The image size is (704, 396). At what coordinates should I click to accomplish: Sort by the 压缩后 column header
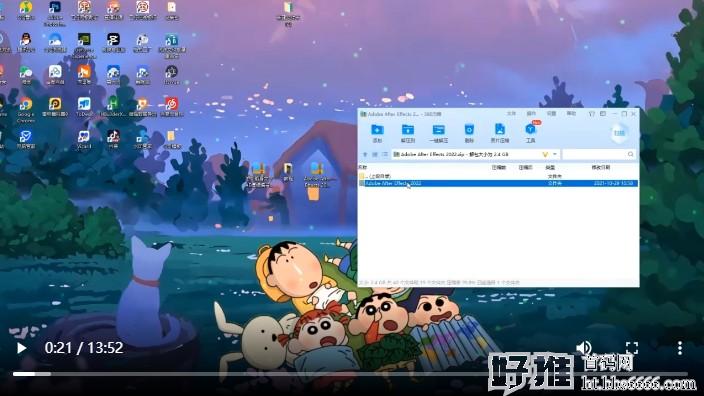(525, 167)
